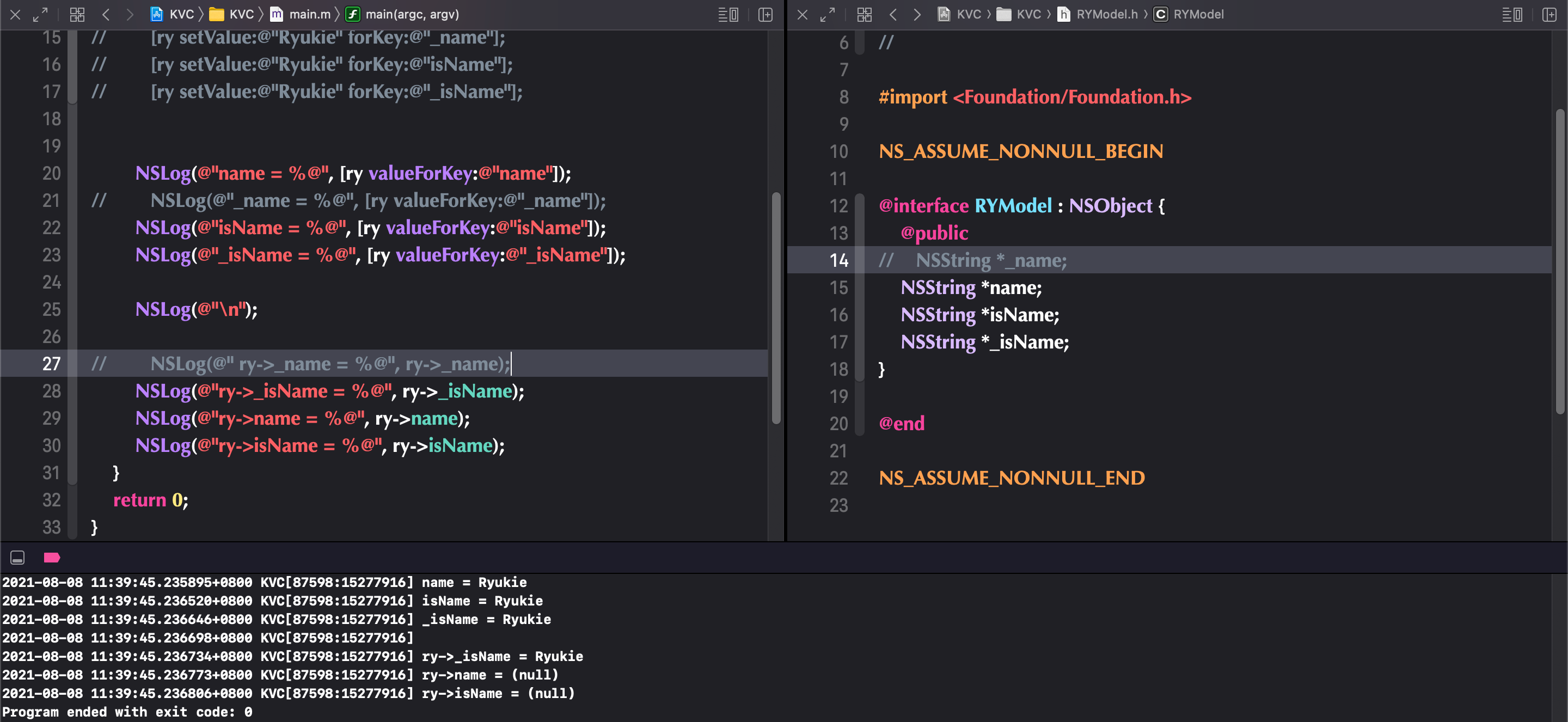Screen dimensions: 1568x722
Task: Toggle right editor adjust options icon
Action: (1512, 14)
